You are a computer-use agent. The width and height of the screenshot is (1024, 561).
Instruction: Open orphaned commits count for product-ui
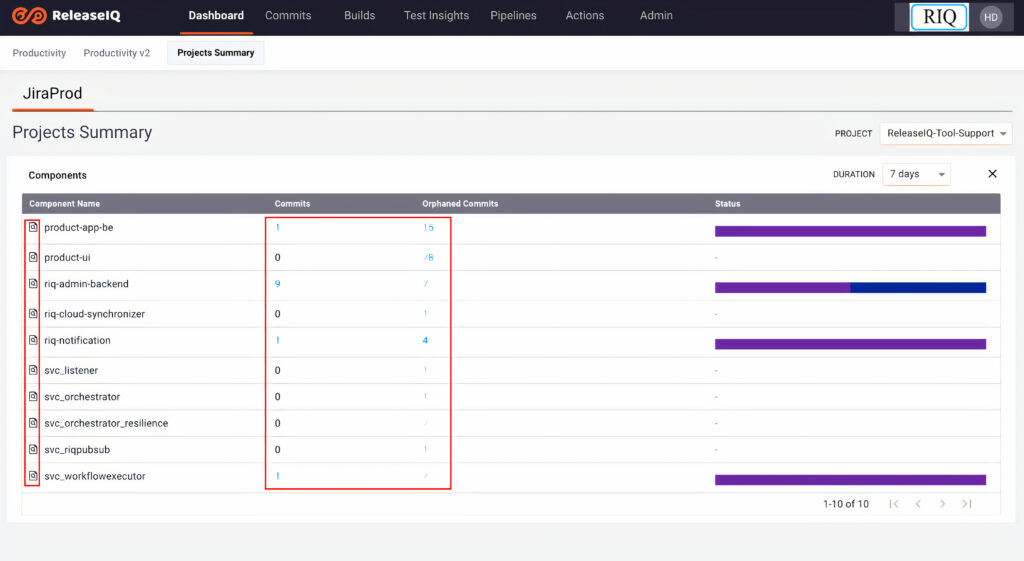click(428, 257)
